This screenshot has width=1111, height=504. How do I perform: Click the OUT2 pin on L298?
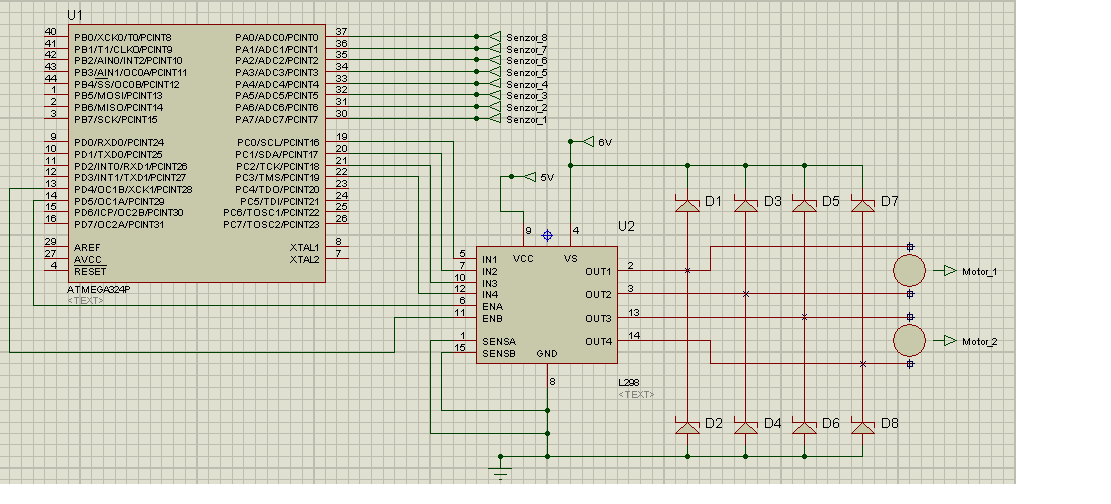(x=598, y=294)
